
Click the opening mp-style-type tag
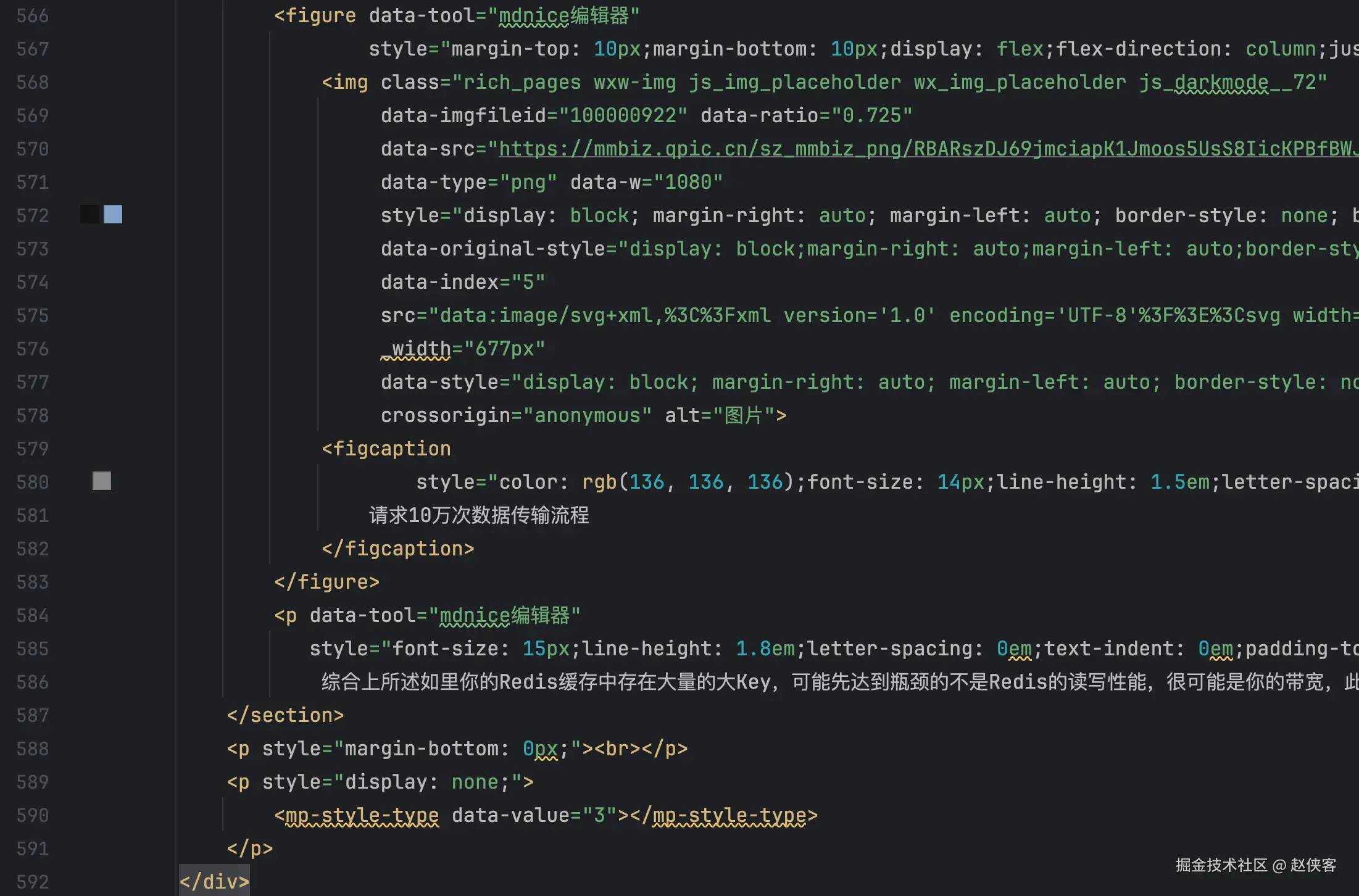pos(357,815)
